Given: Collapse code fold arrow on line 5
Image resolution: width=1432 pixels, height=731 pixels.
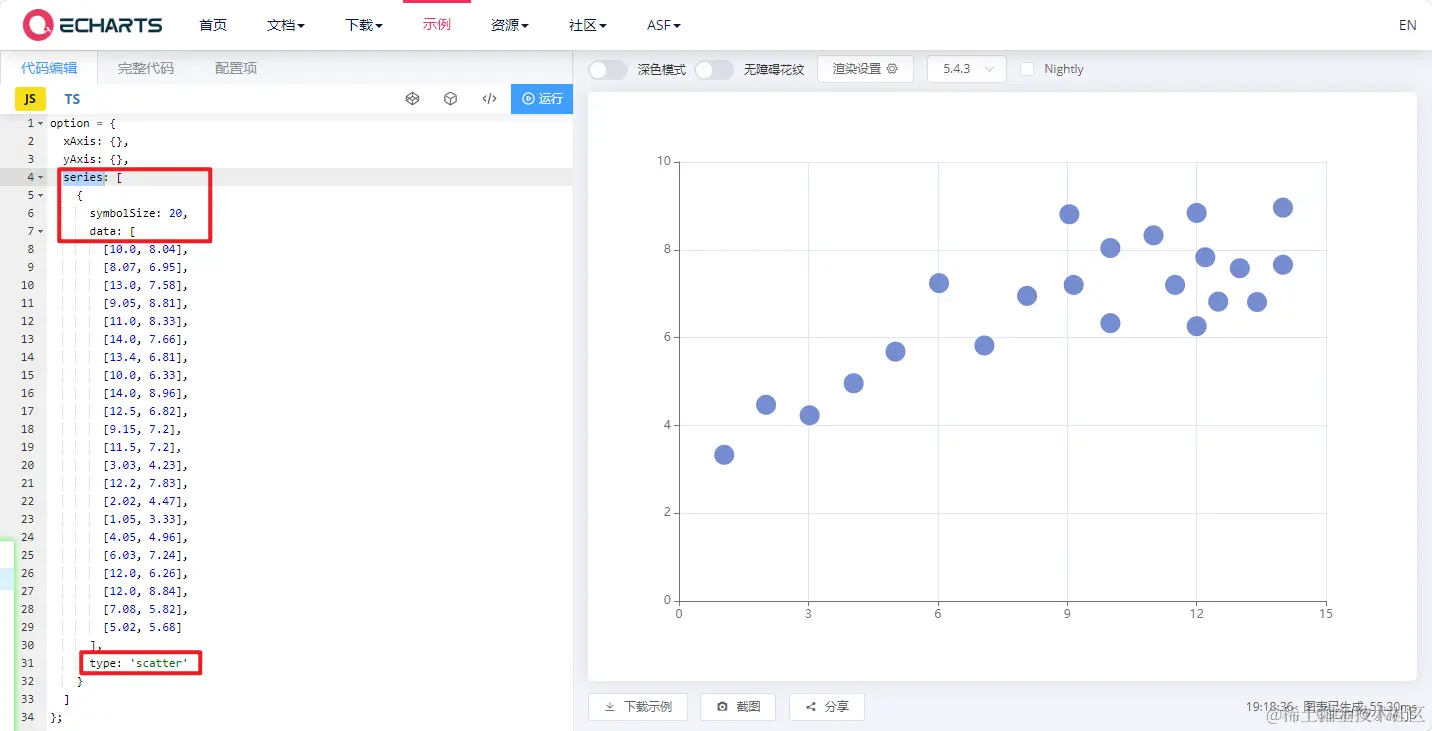Looking at the screenshot, I should (40, 195).
